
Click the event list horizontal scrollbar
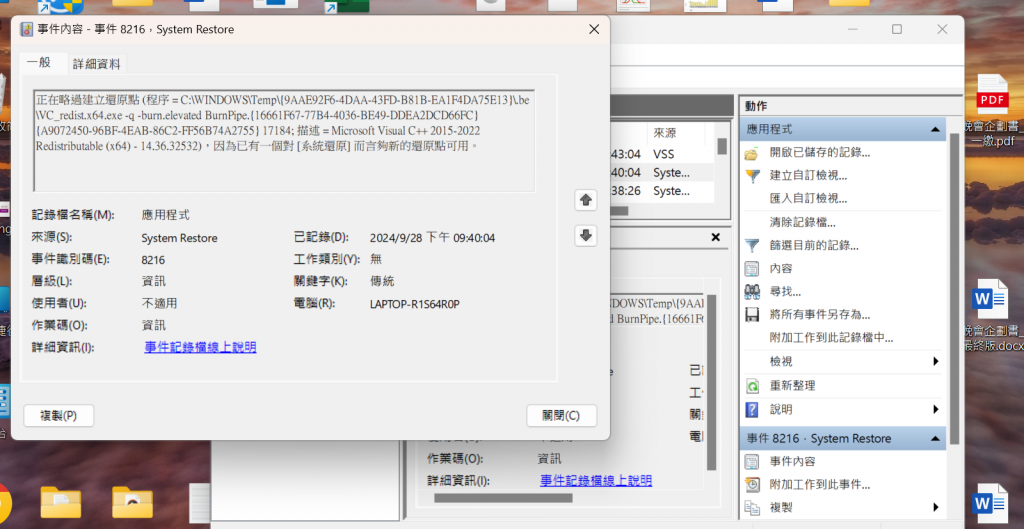pyautogui.click(x=619, y=211)
